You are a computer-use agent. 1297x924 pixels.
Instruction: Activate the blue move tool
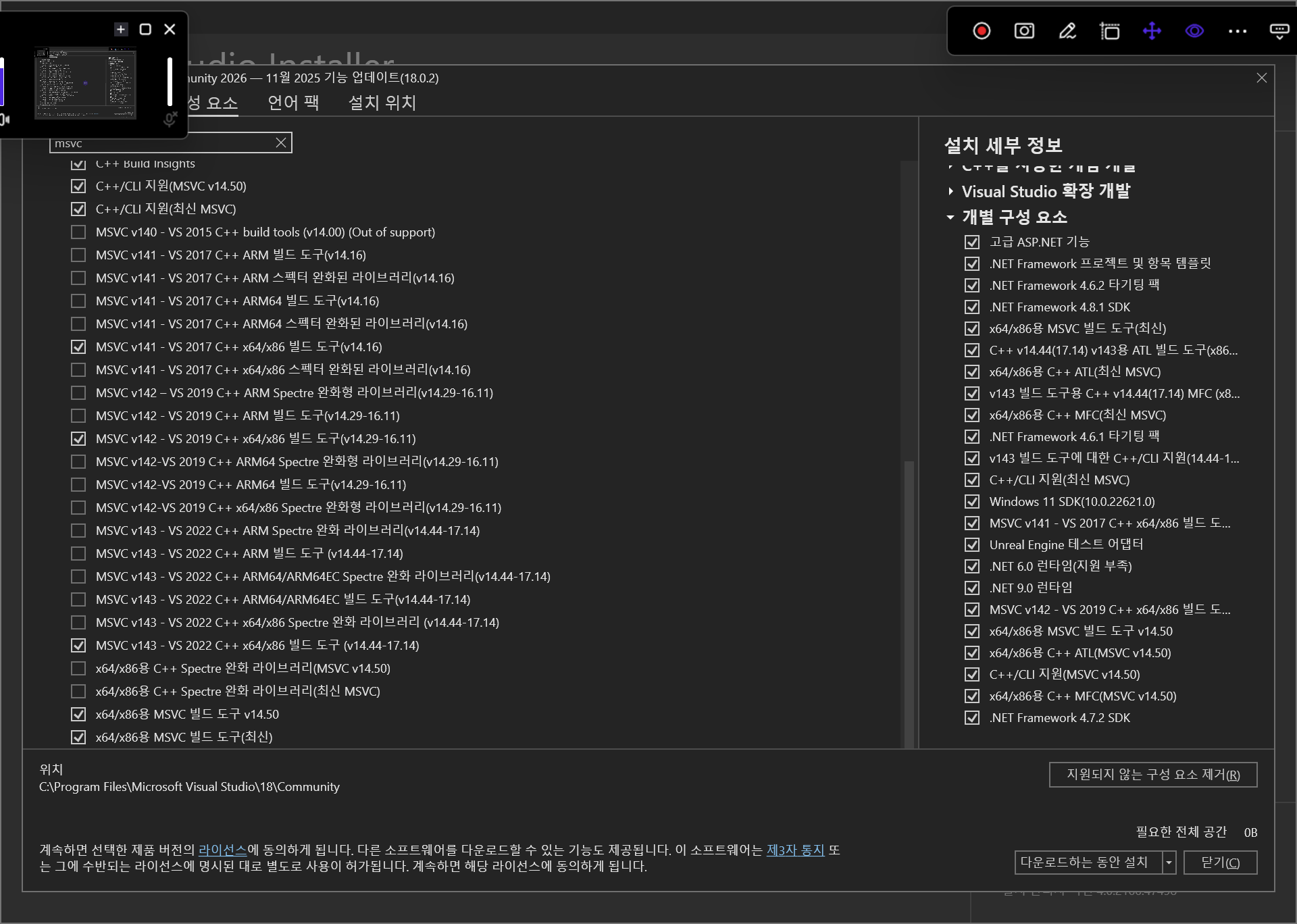pyautogui.click(x=1152, y=30)
